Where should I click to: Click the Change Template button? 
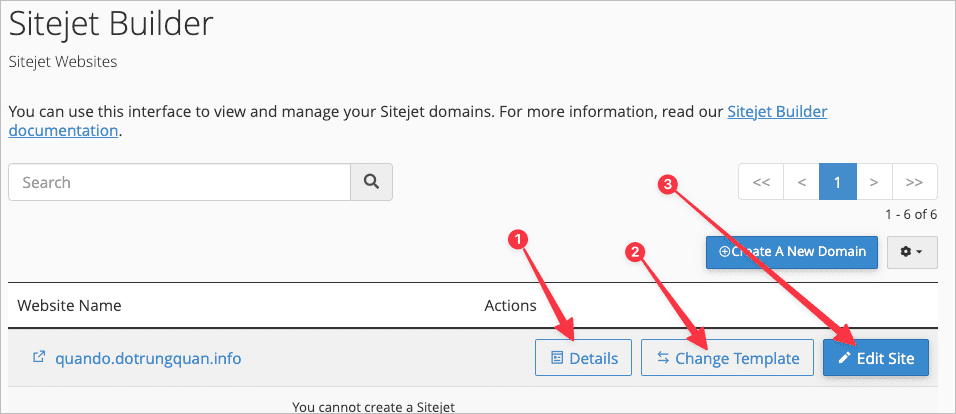pyautogui.click(x=726, y=358)
